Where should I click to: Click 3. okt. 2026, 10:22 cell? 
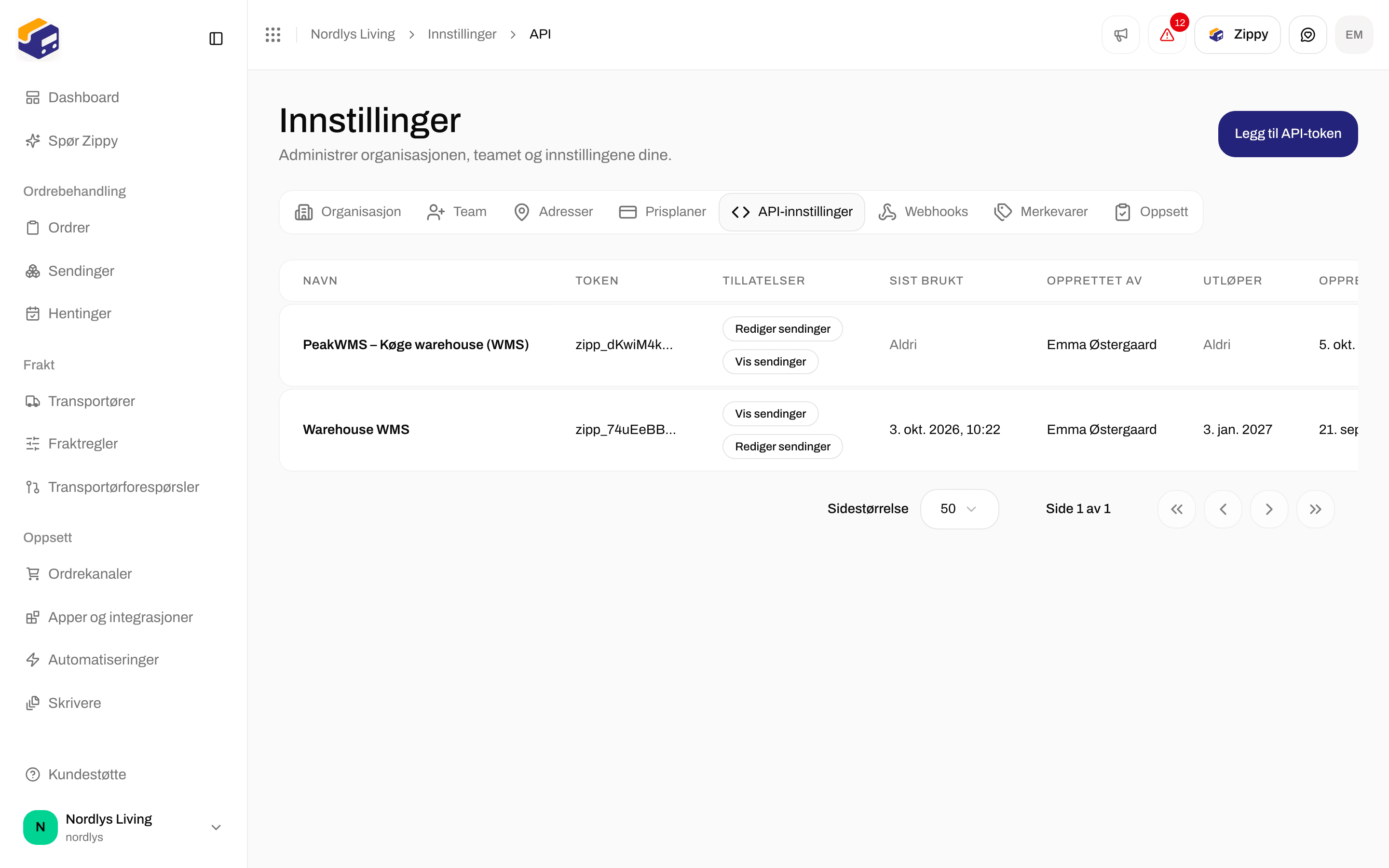pyautogui.click(x=945, y=429)
